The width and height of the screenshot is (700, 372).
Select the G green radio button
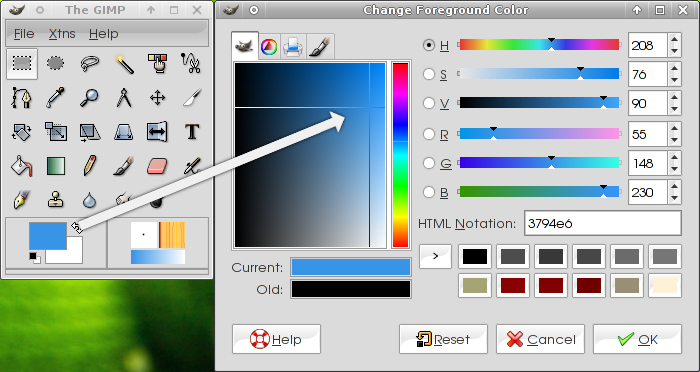(x=429, y=163)
